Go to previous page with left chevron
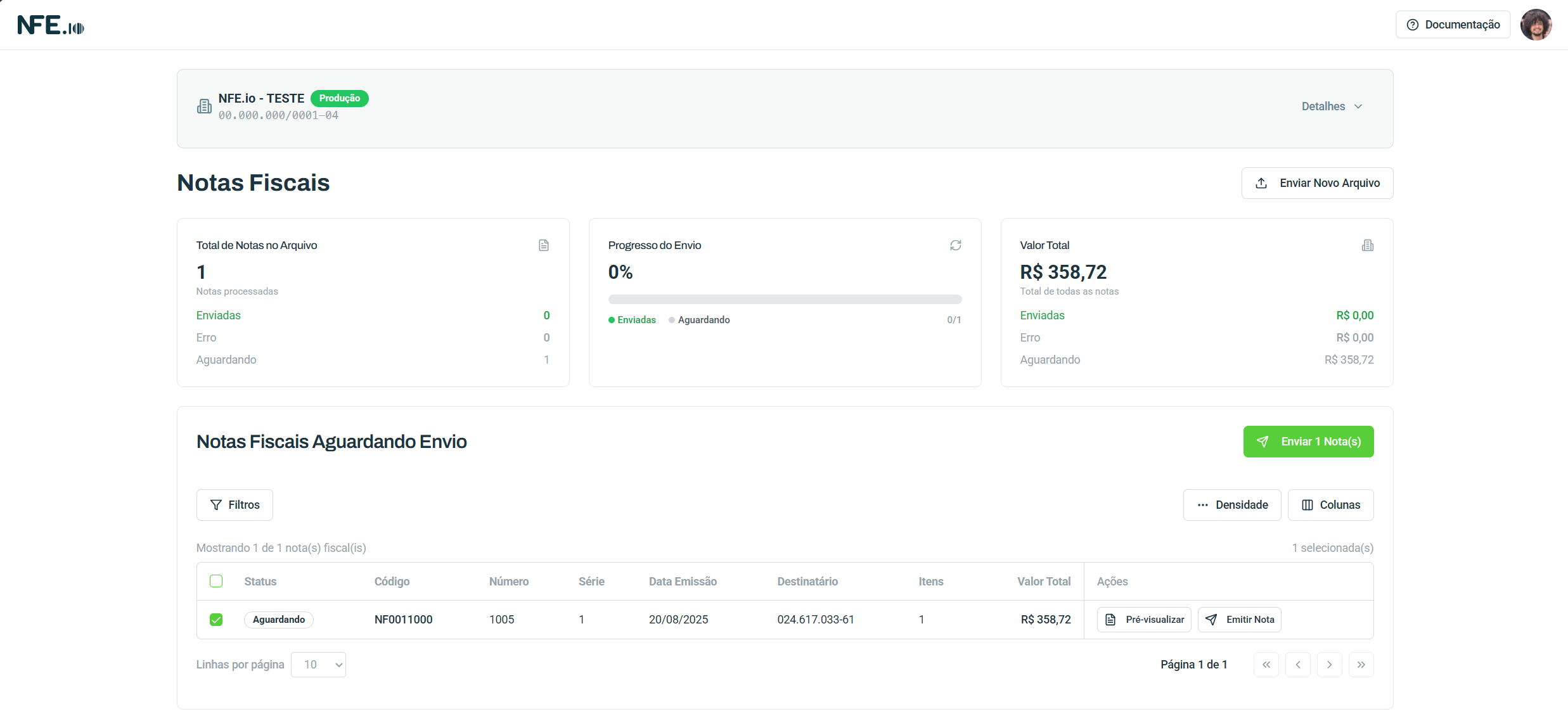 click(1297, 665)
